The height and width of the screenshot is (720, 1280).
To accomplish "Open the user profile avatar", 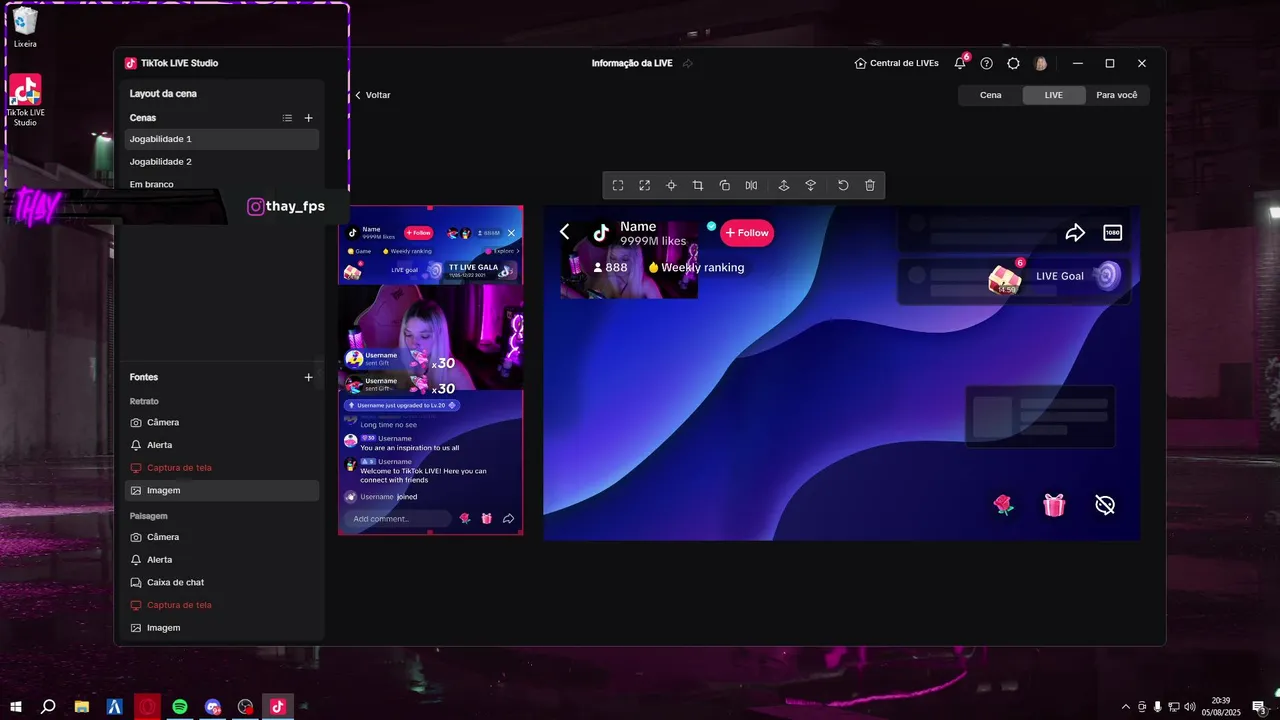I will coord(1041,63).
